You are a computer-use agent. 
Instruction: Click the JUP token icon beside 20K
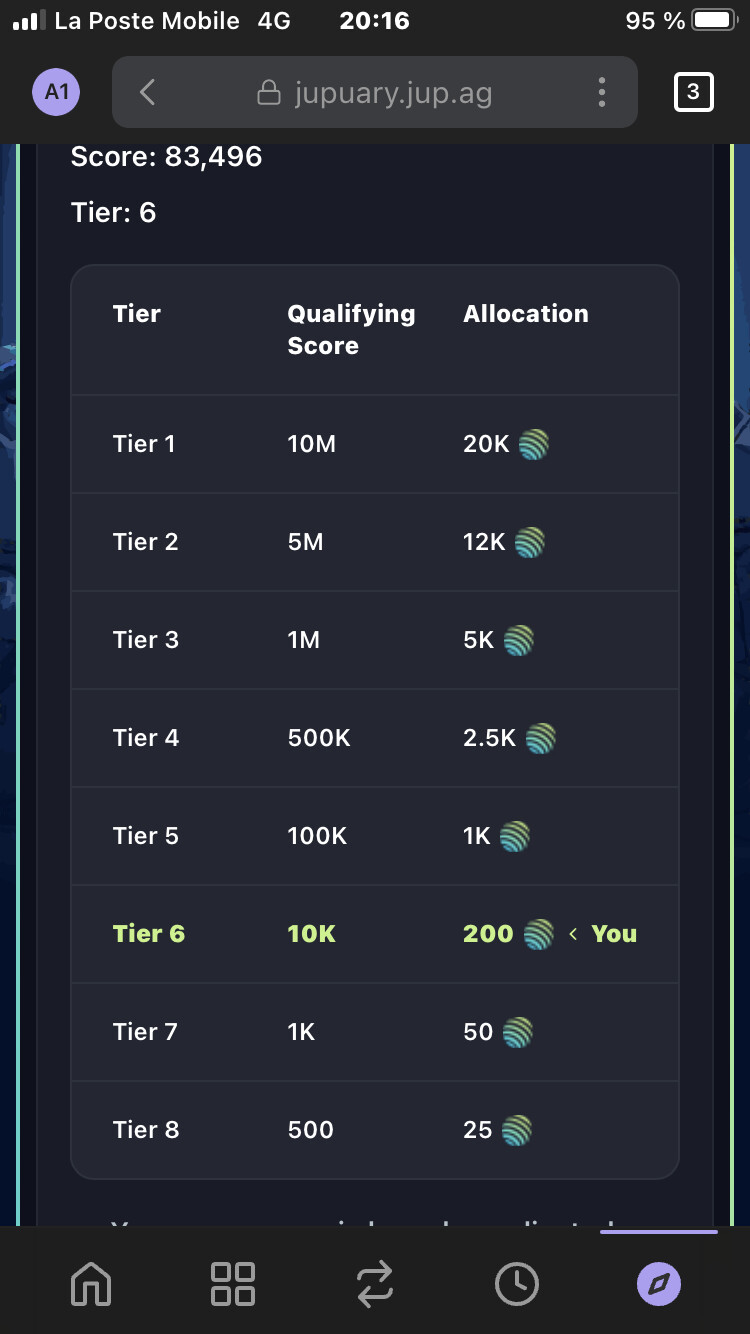point(534,444)
